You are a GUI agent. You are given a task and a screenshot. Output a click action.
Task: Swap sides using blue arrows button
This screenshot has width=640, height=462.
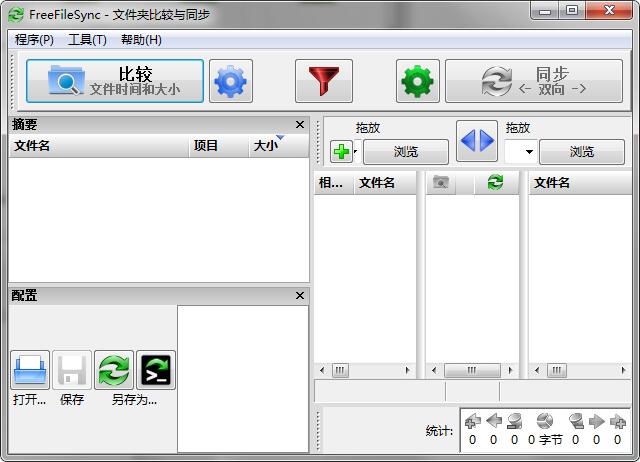click(x=477, y=141)
